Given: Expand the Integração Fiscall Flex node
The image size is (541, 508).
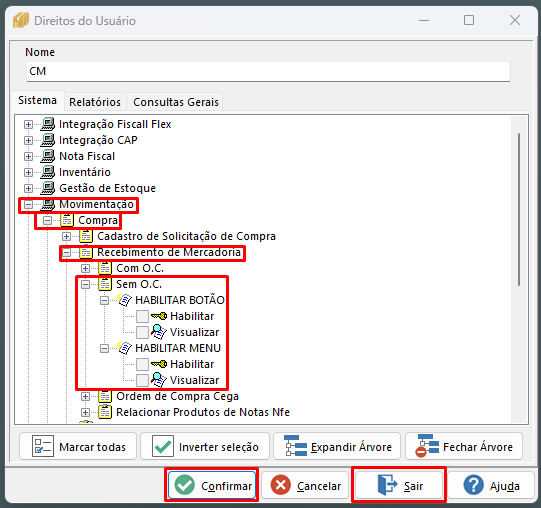Looking at the screenshot, I should point(29,125).
